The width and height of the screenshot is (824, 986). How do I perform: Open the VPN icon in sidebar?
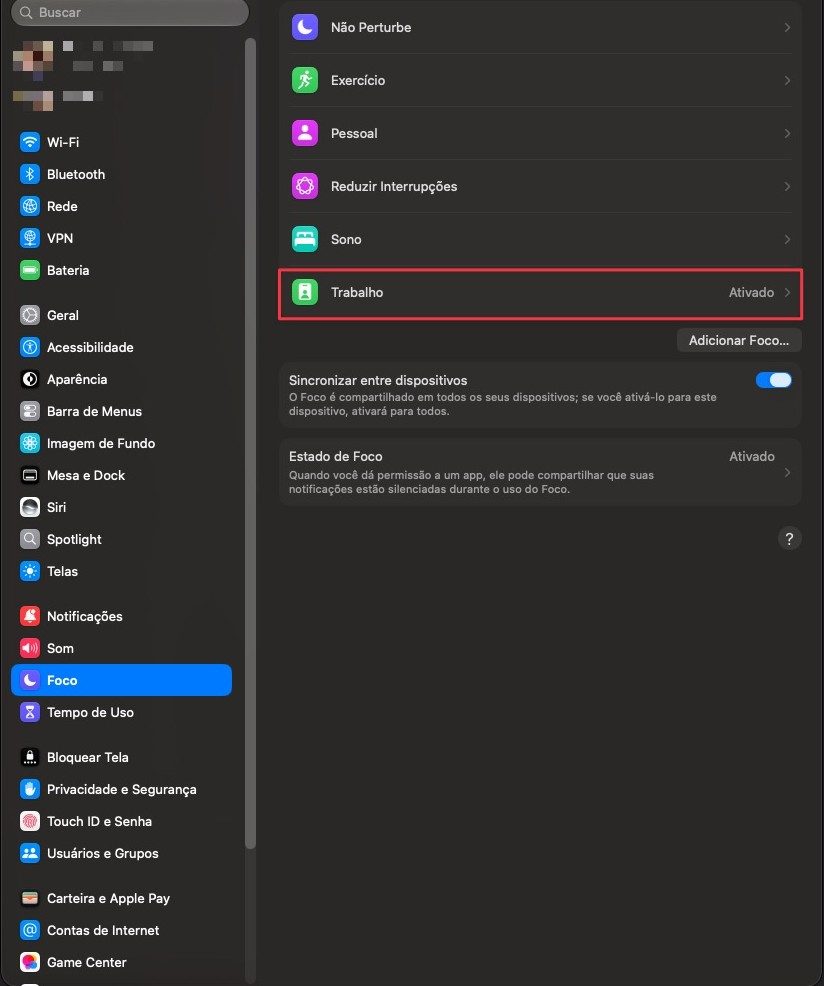tap(30, 238)
